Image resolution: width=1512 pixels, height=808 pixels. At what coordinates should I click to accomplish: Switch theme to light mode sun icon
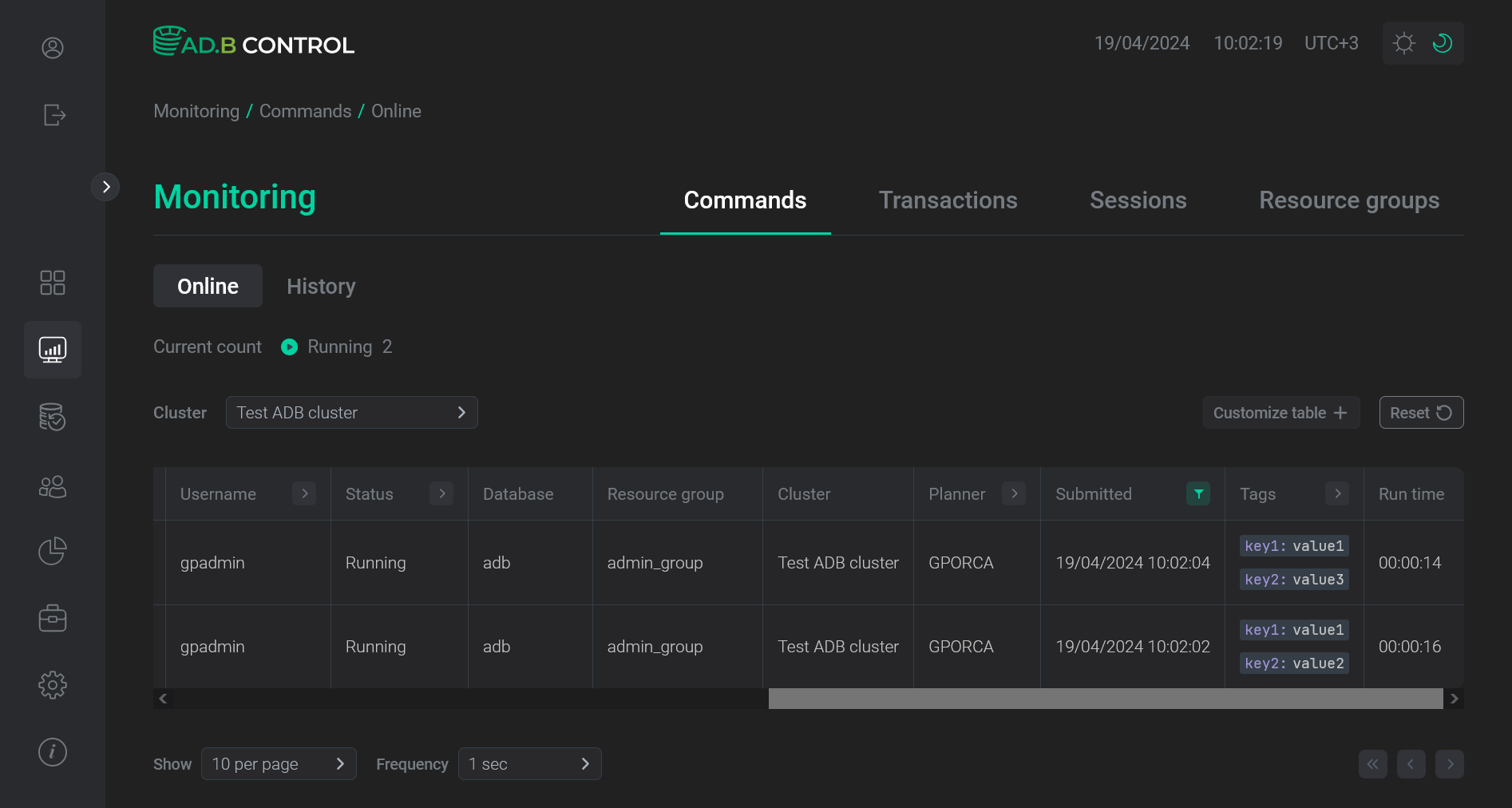1404,43
